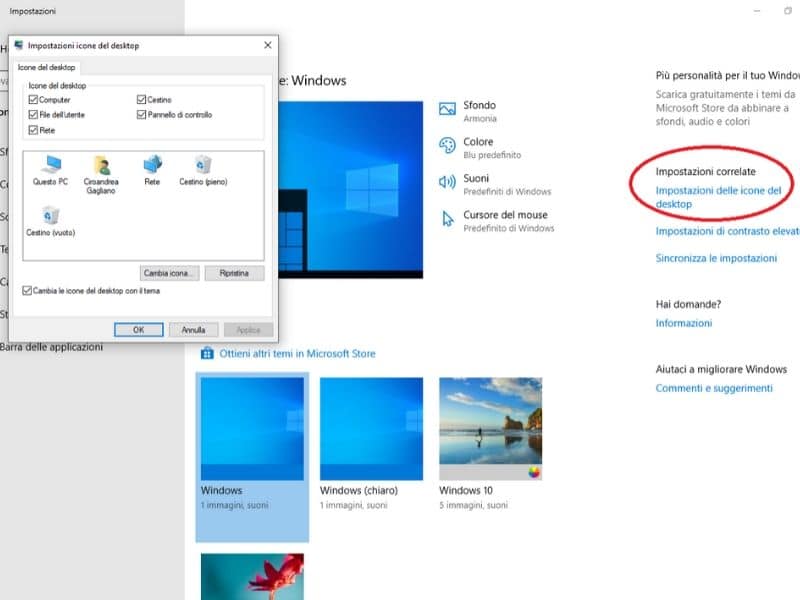This screenshot has width=800, height=600.
Task: Maximize the Impostazioni window
Action: [788, 11]
